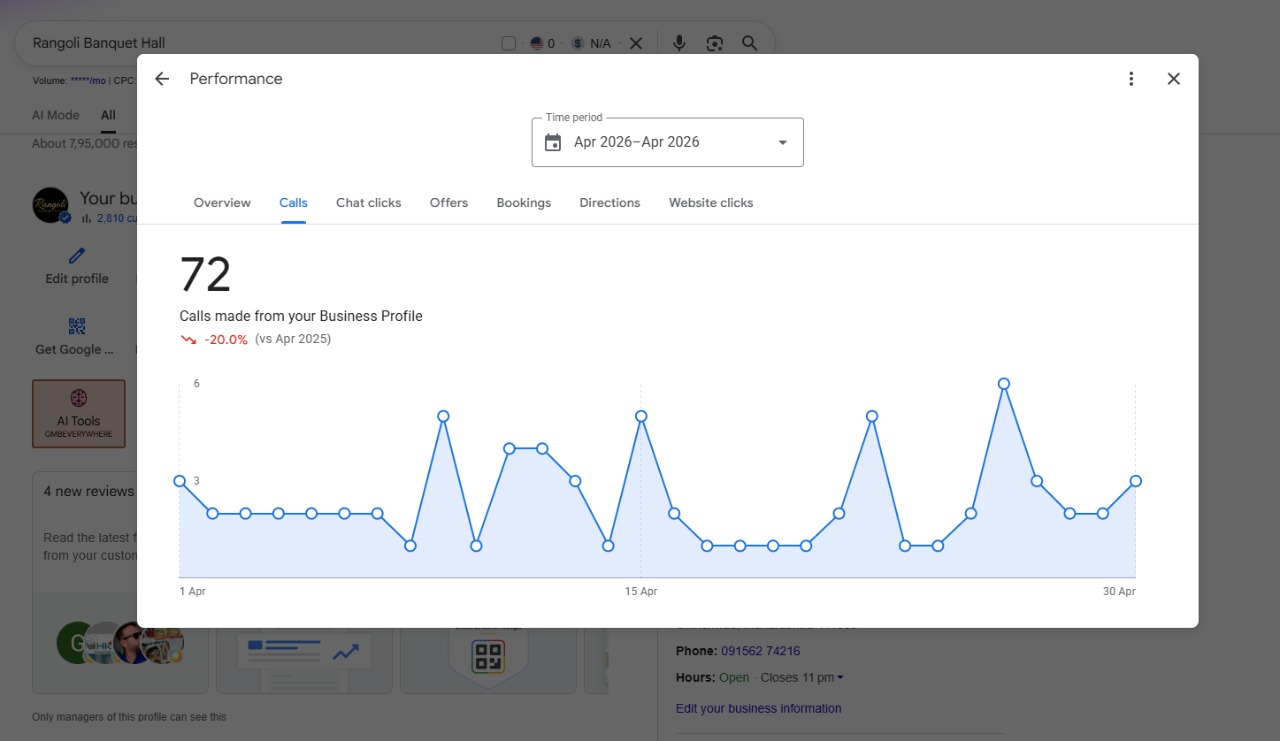Click the magnifying glass search icon

point(749,43)
